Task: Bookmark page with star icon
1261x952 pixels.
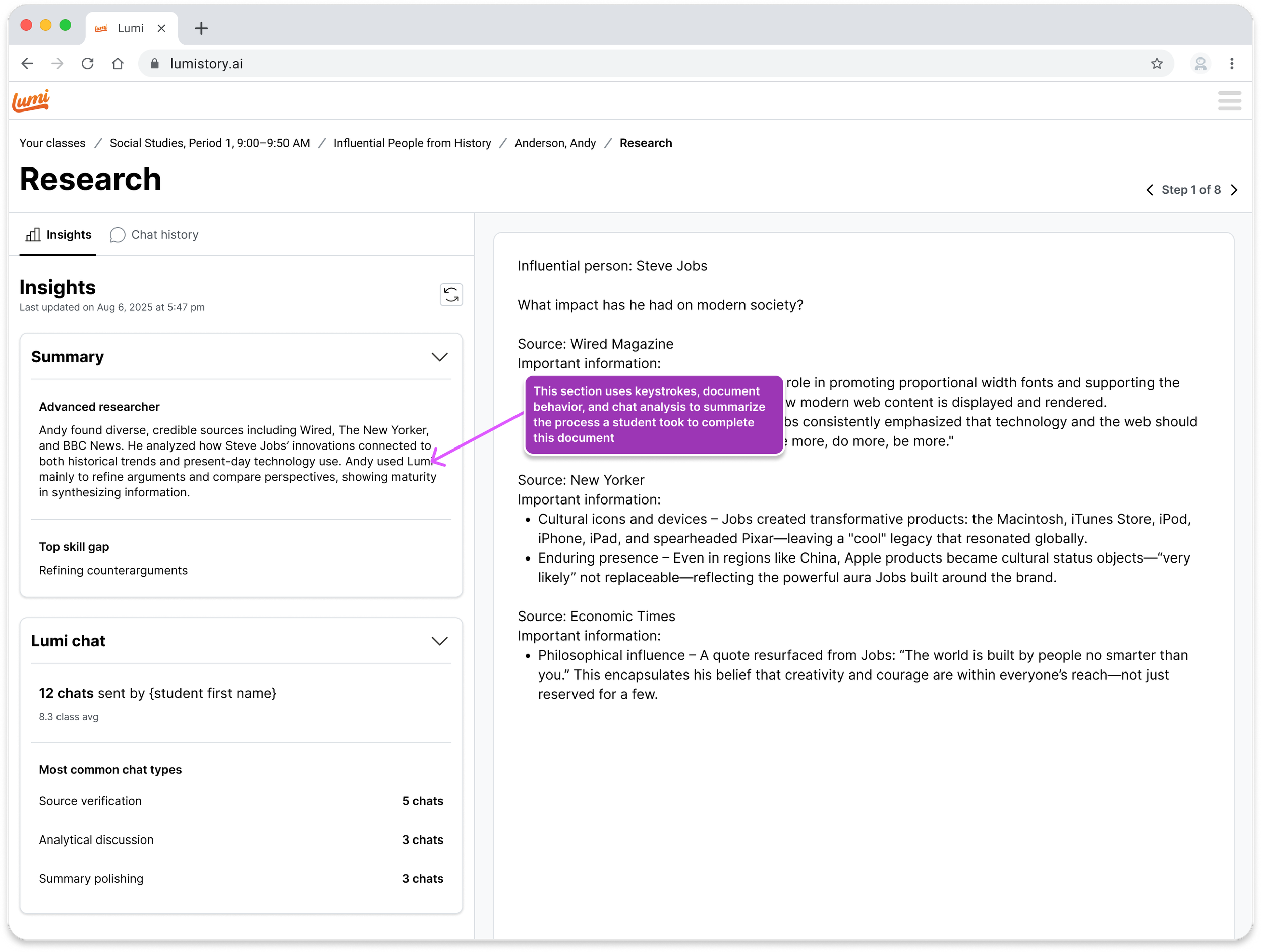Action: [x=1156, y=63]
